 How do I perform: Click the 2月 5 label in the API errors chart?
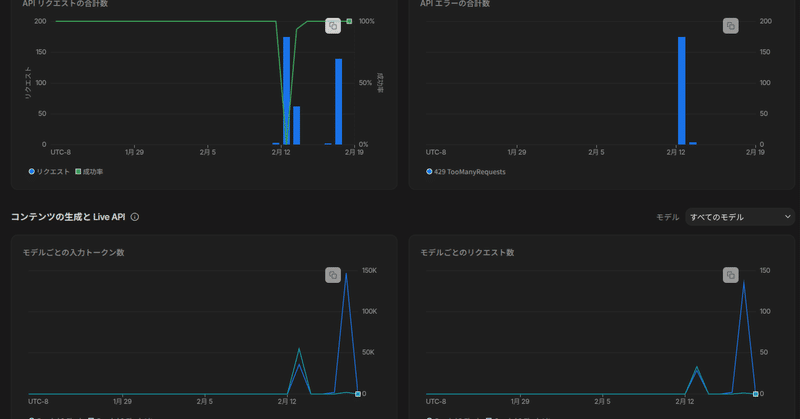[596, 152]
